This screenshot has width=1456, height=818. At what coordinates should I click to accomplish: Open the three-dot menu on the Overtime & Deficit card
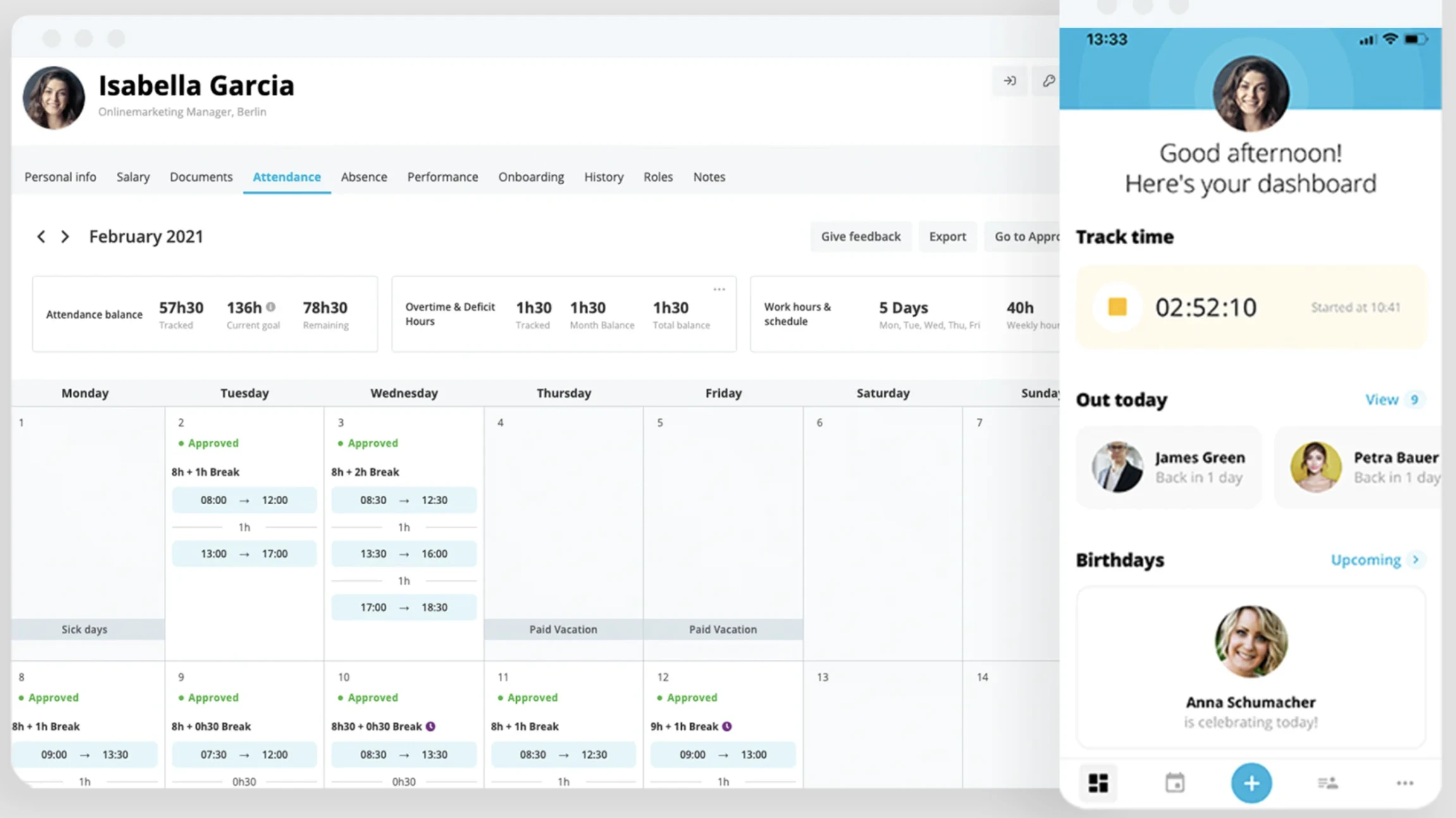coord(719,289)
